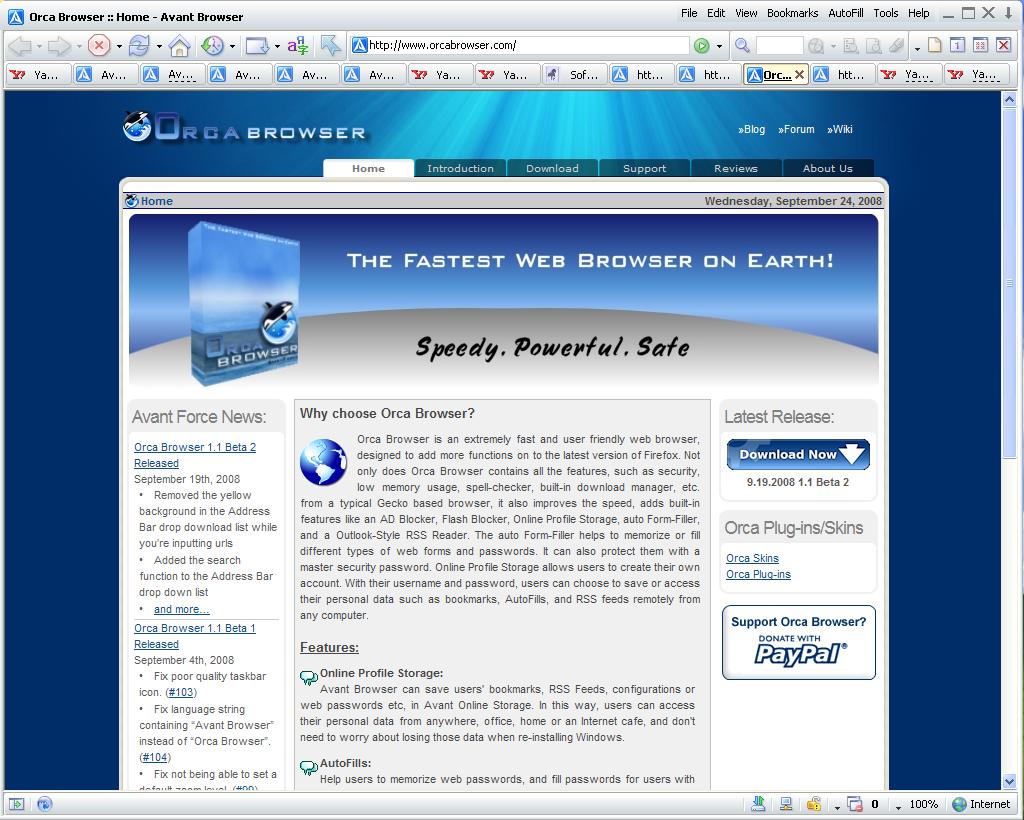
Task: Open the Help menu
Action: click(918, 13)
